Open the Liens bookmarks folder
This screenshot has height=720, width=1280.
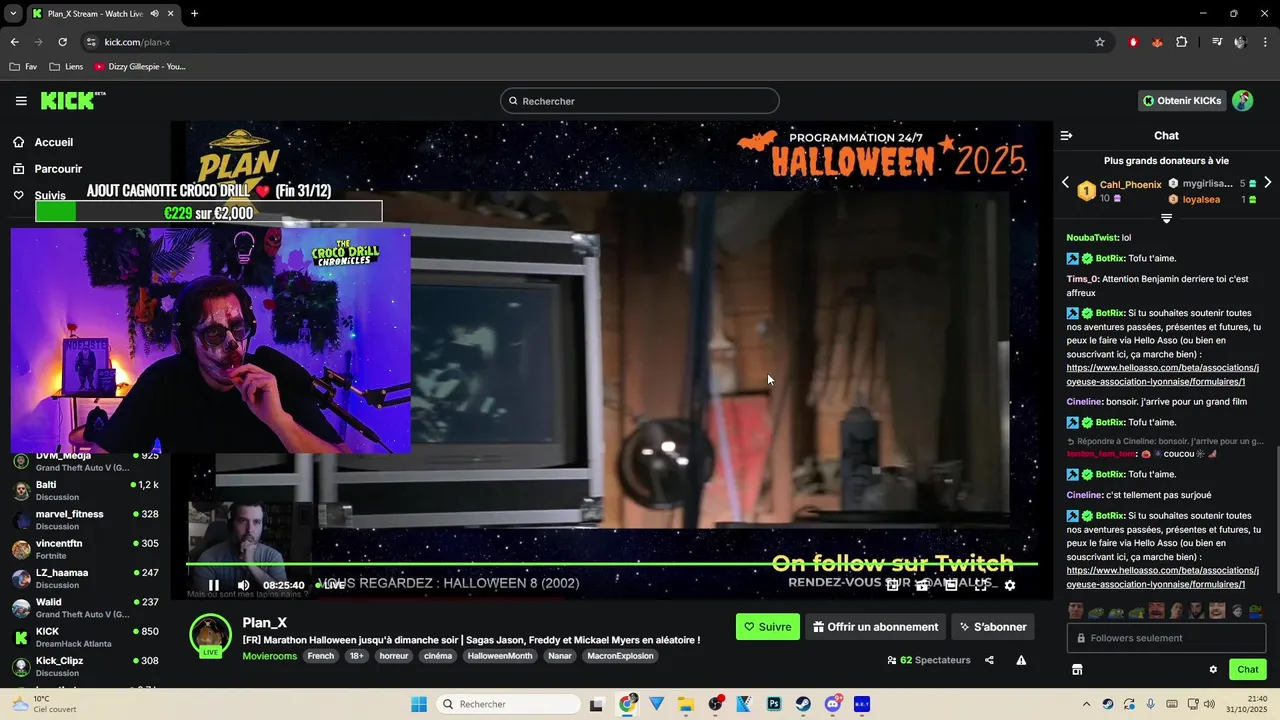click(x=67, y=67)
